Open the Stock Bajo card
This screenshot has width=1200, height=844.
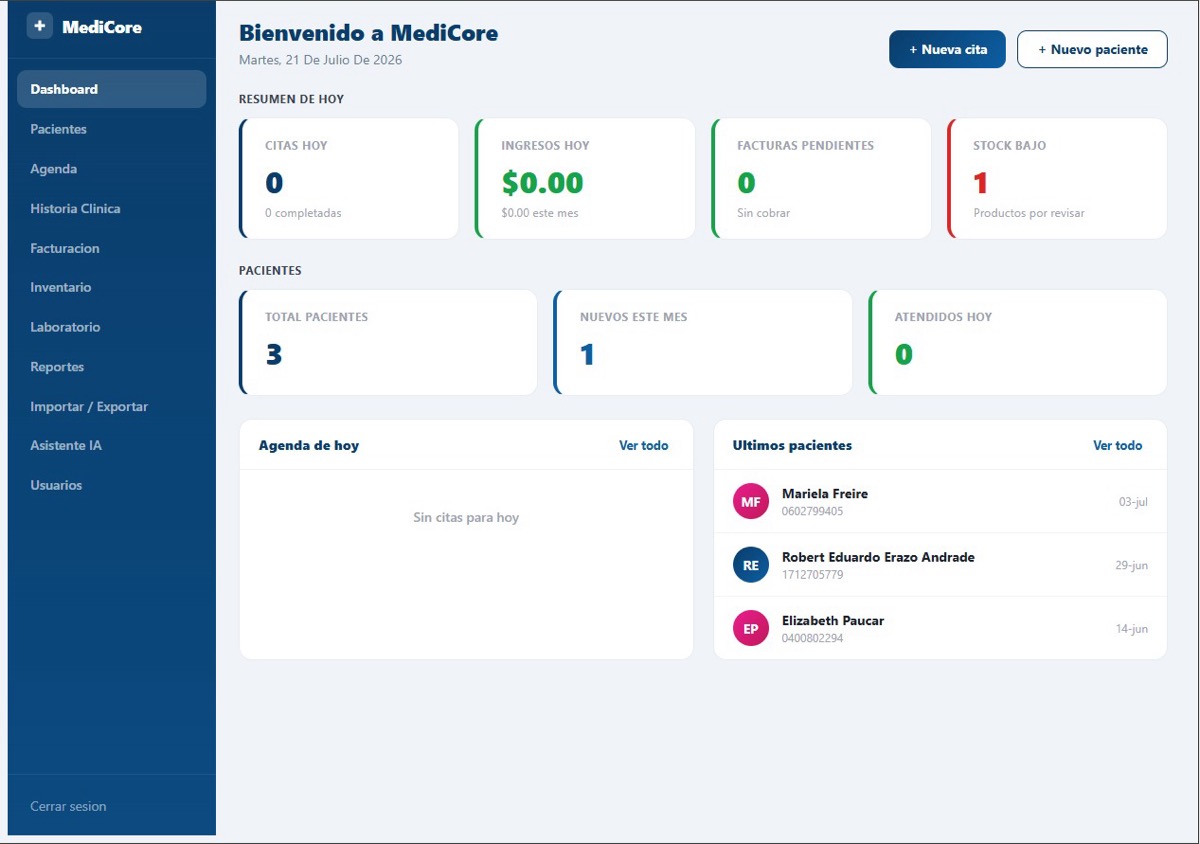click(1057, 179)
